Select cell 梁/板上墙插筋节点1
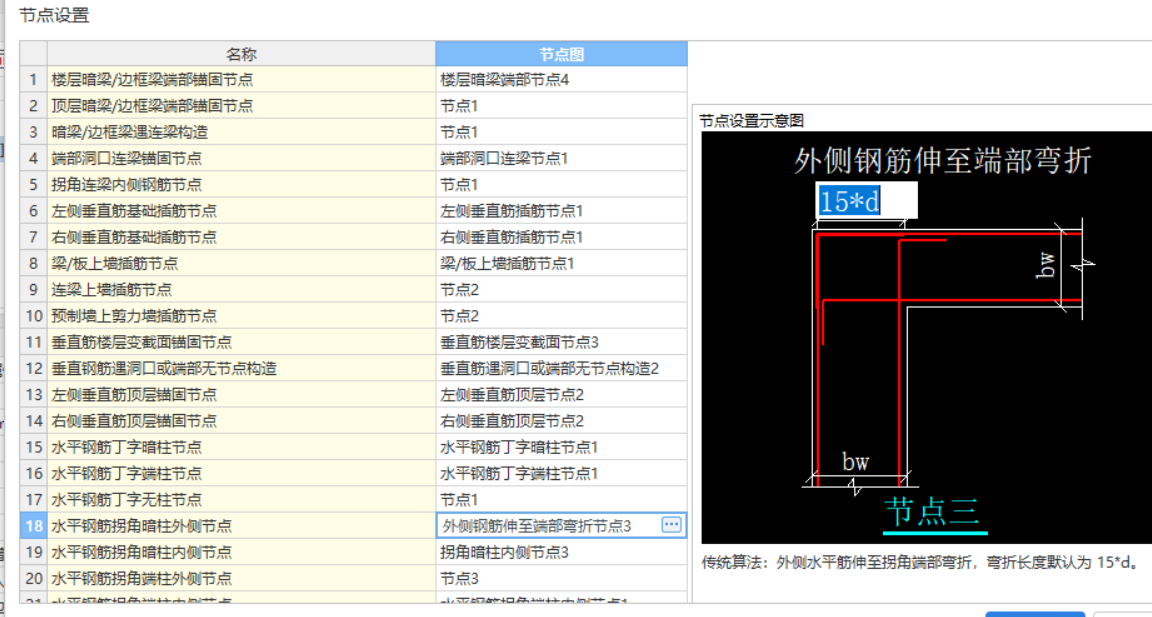 [561, 263]
